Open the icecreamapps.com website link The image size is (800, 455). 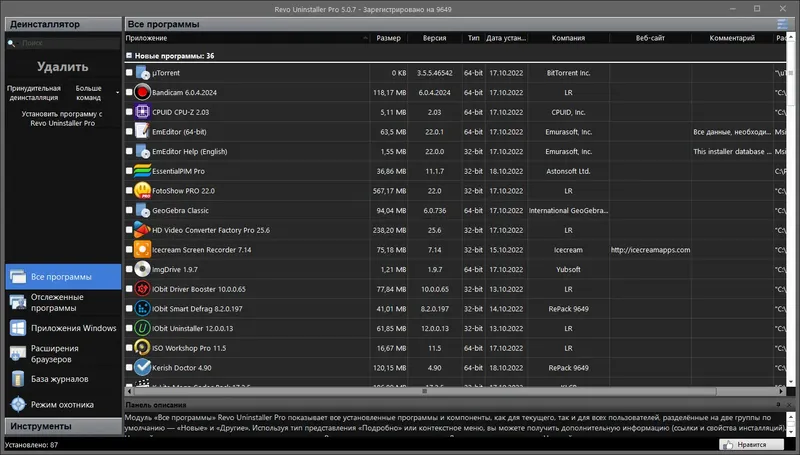(x=650, y=249)
